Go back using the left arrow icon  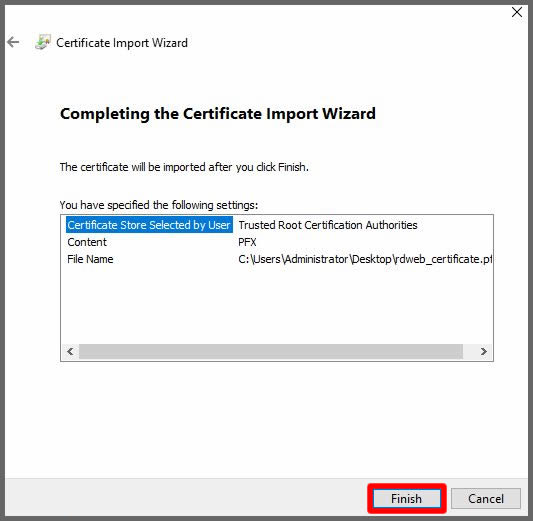pos(13,42)
